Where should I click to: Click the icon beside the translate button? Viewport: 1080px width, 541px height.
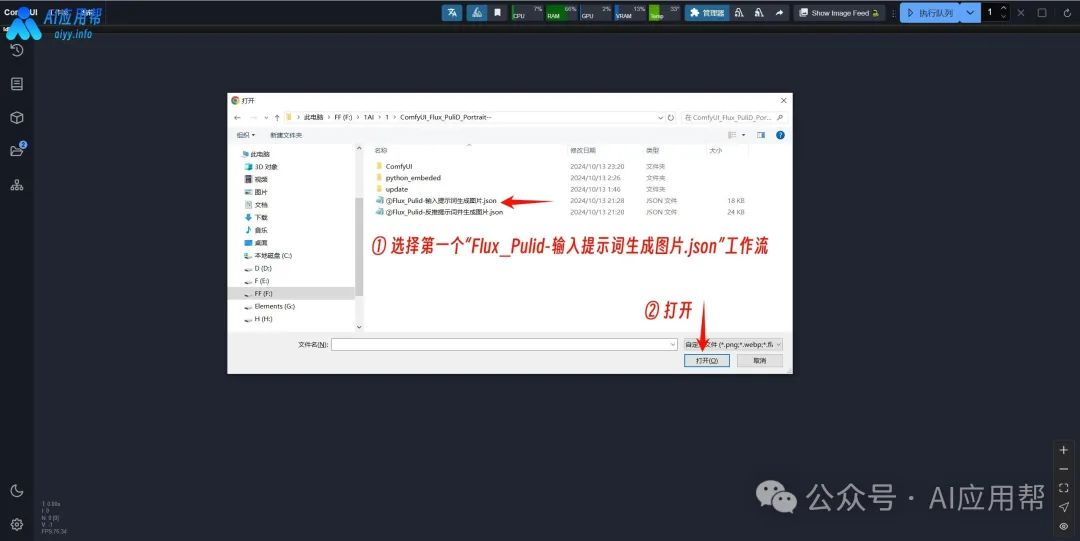click(477, 12)
